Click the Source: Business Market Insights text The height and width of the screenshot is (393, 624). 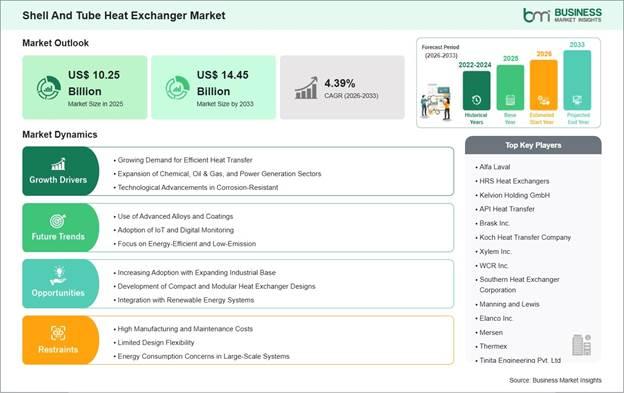(x=556, y=380)
